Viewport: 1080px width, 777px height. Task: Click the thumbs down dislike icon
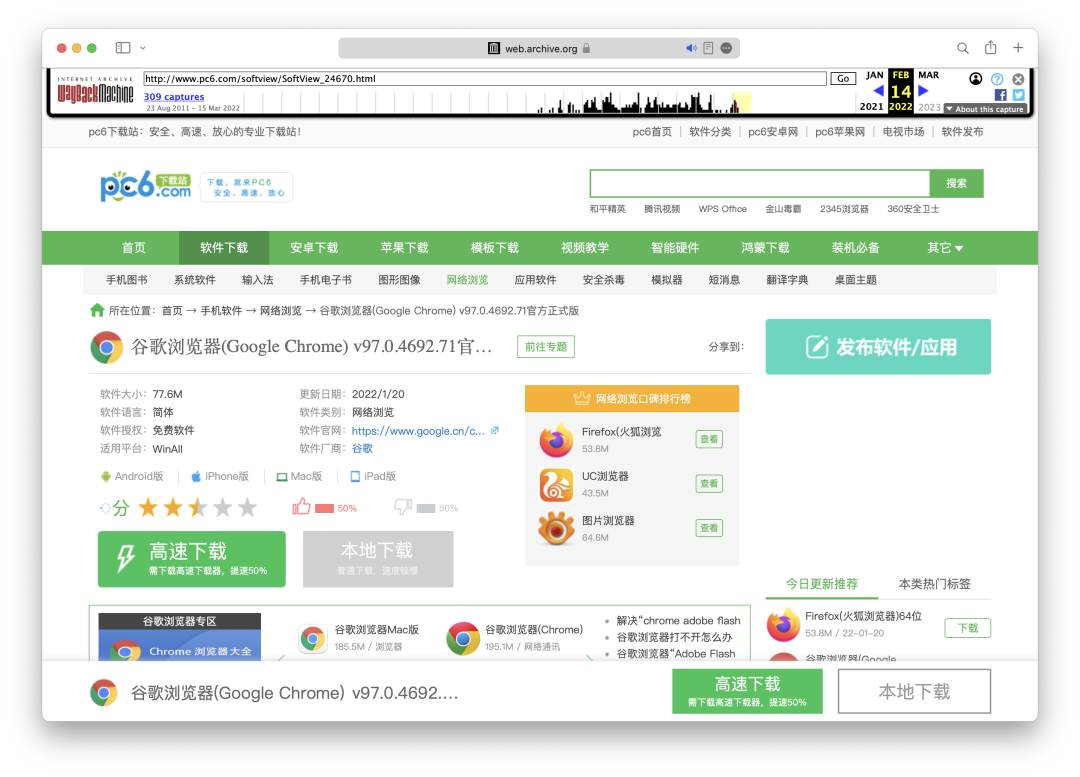point(403,508)
